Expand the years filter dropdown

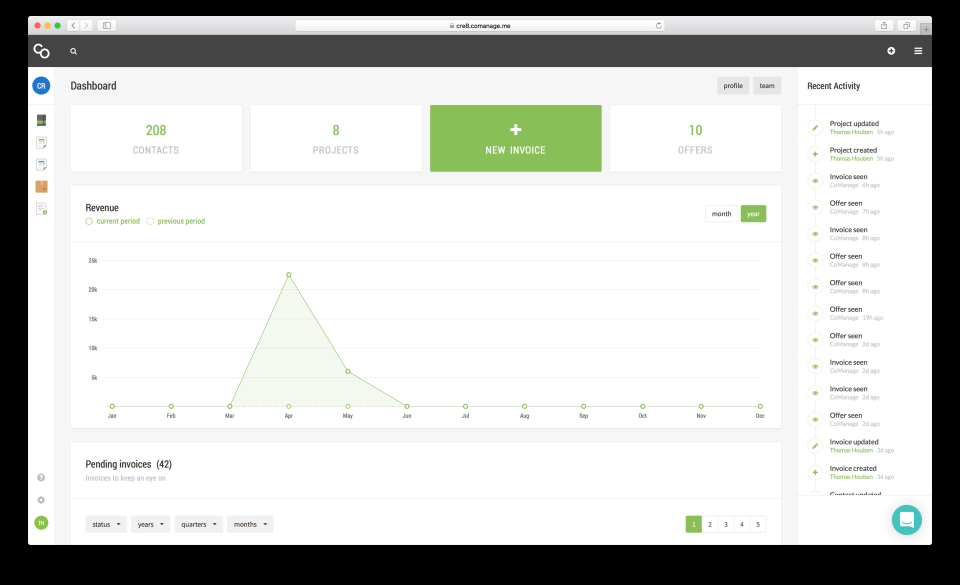coord(150,523)
